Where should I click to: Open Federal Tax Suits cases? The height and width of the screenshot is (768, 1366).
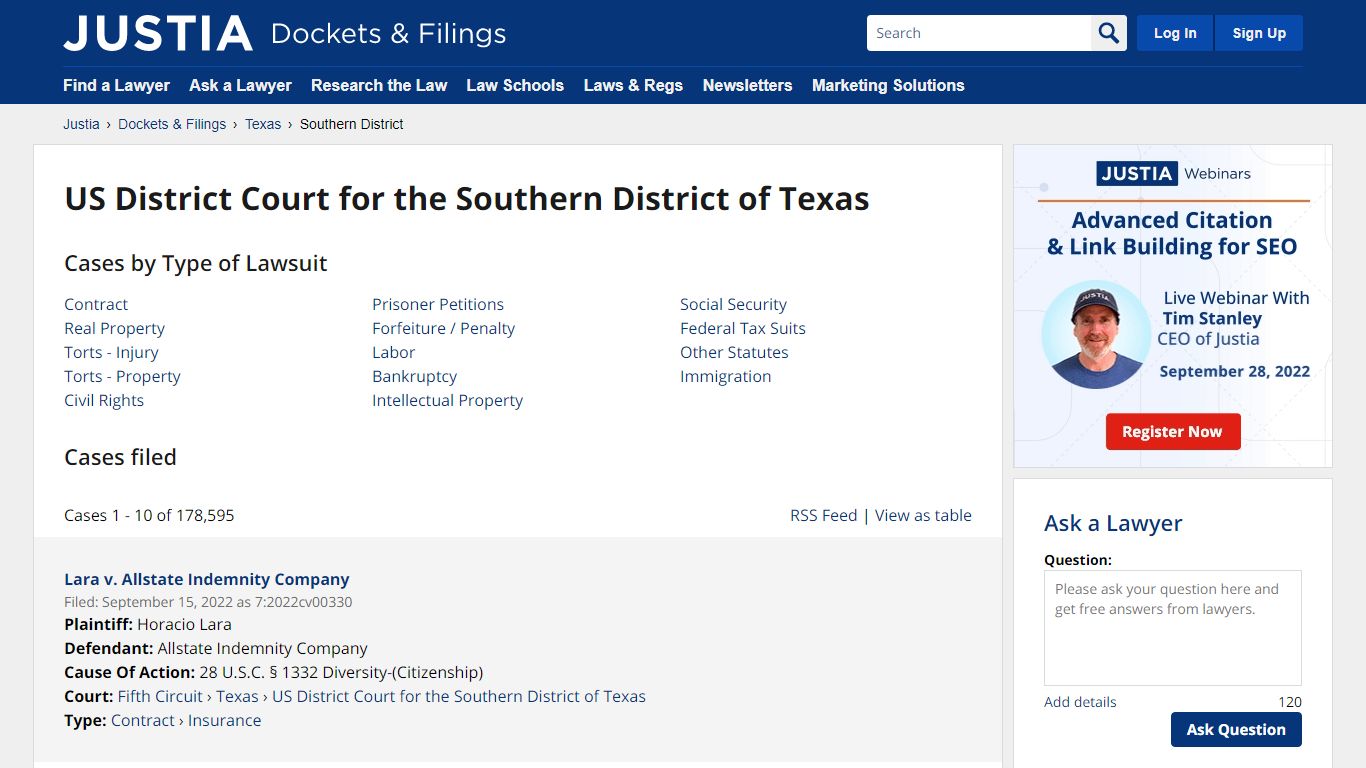point(743,328)
